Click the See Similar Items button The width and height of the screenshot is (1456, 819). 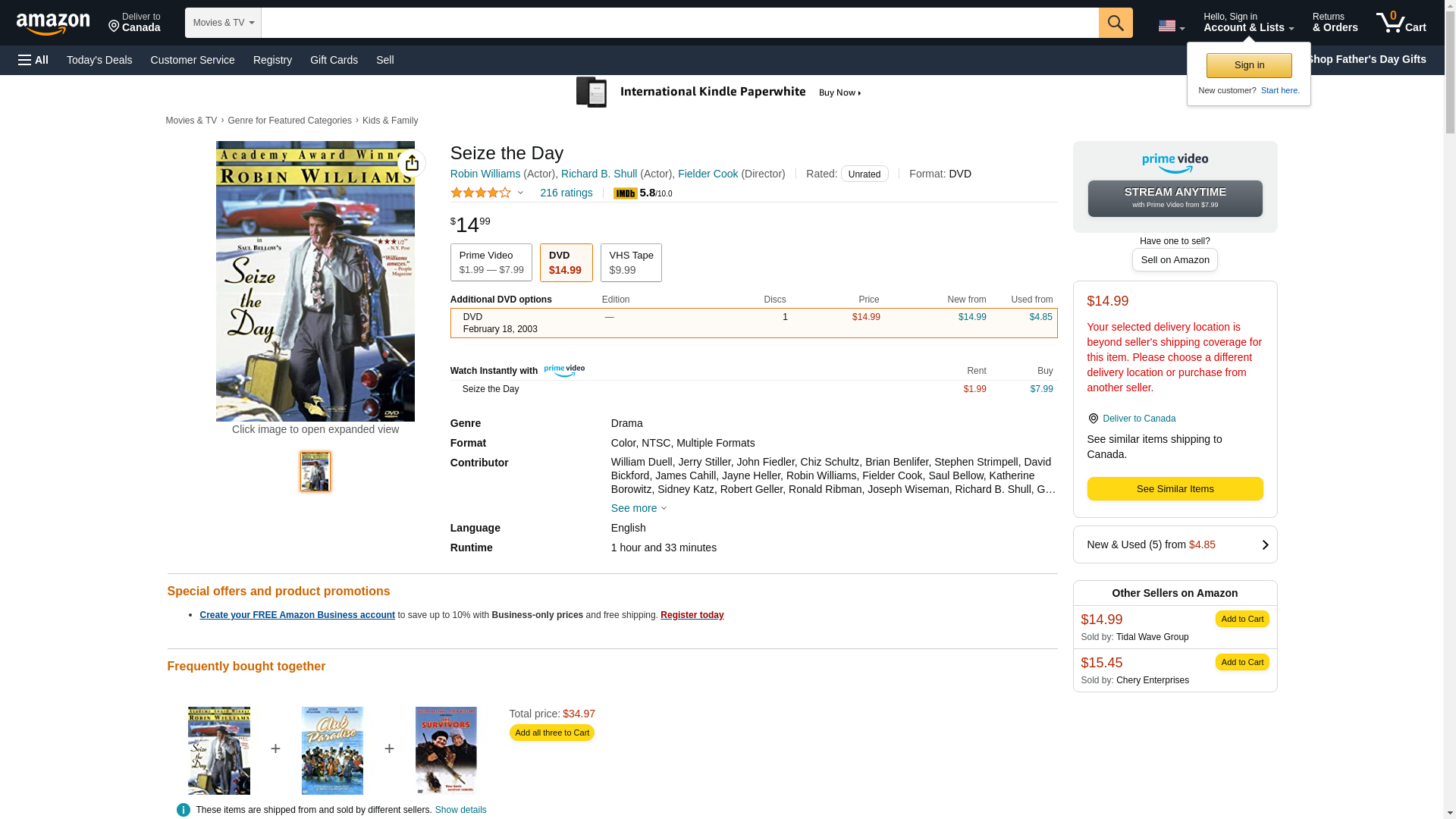point(1175,488)
